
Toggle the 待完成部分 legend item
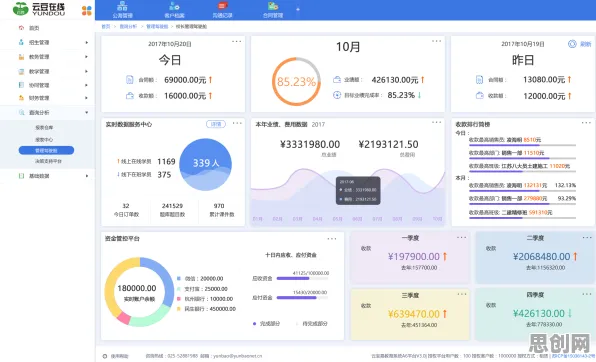tap(311, 324)
